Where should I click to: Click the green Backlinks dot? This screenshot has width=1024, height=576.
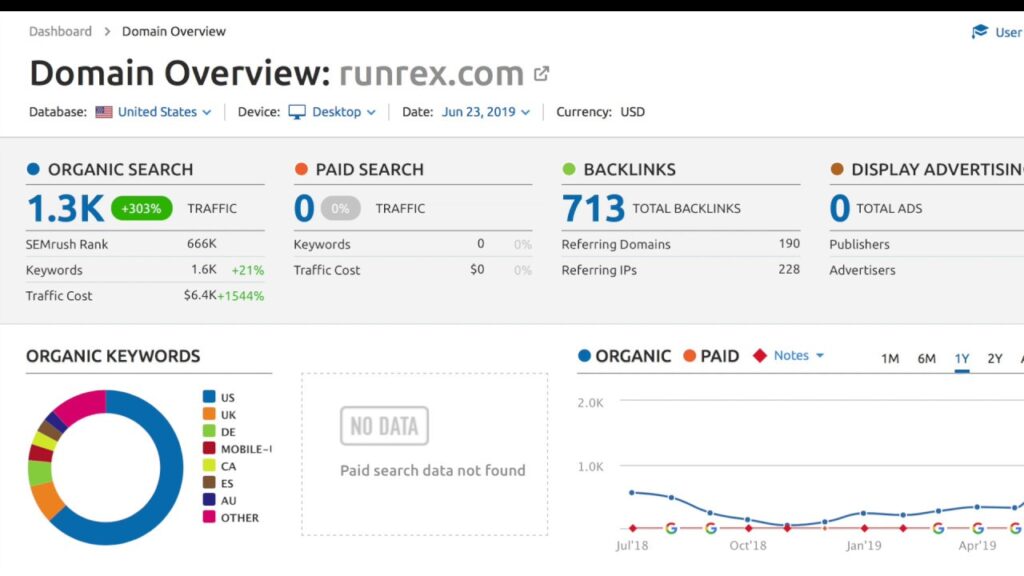pos(569,169)
